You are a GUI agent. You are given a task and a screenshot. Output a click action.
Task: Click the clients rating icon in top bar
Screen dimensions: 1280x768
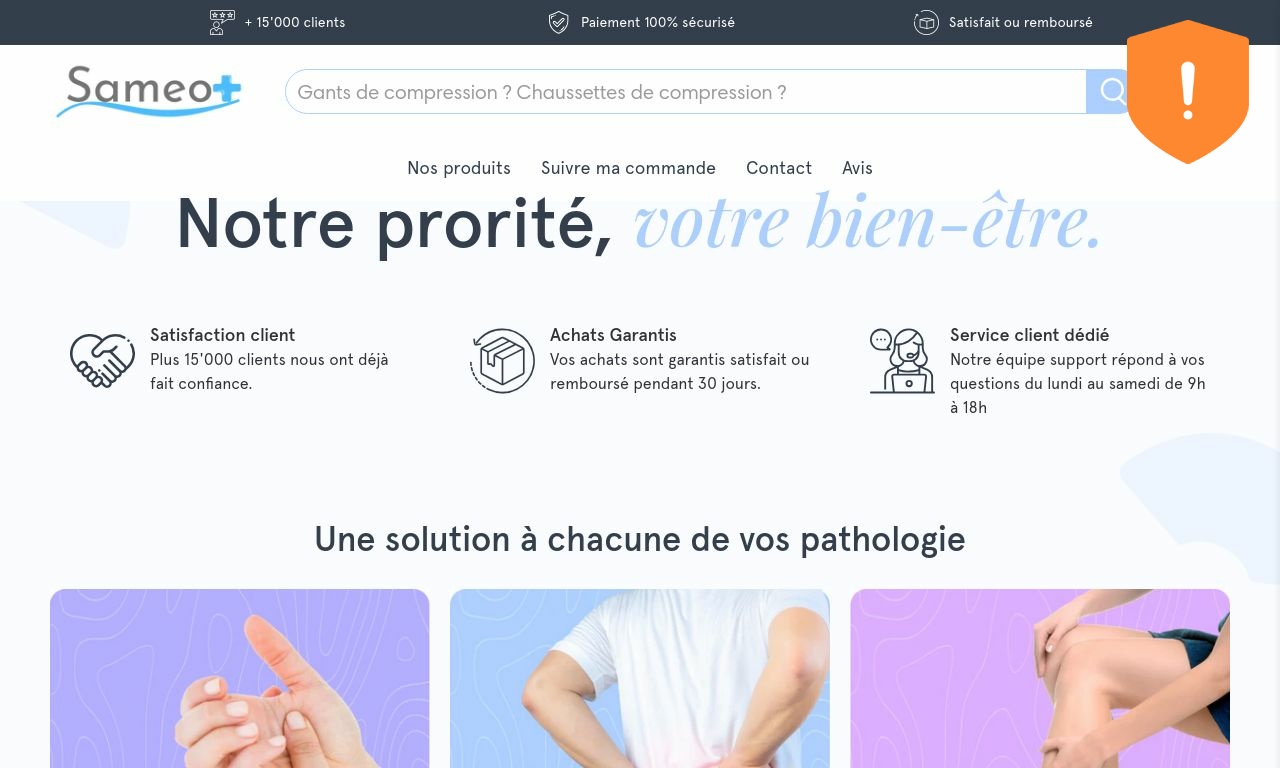tap(222, 22)
